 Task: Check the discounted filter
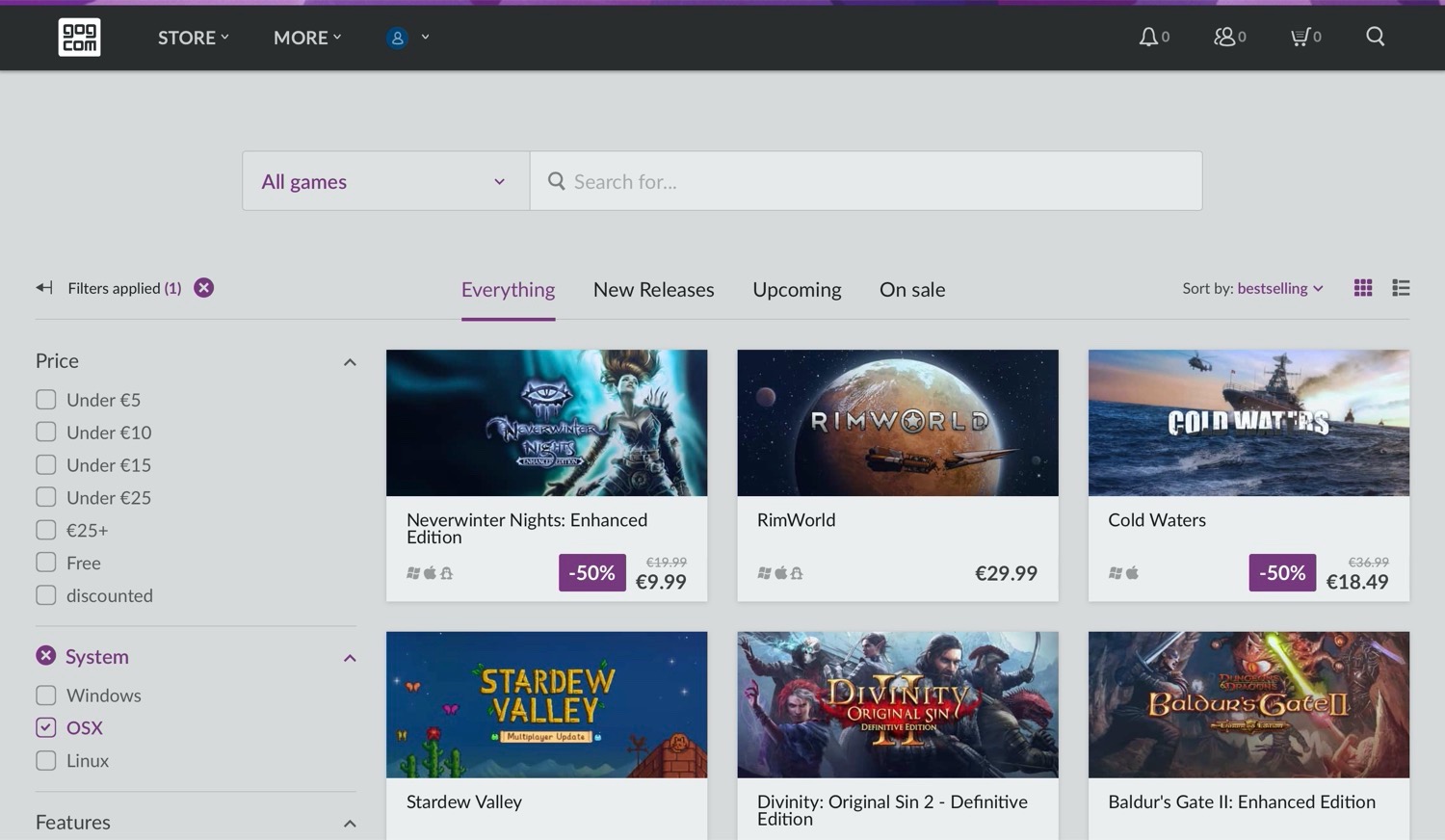(45, 595)
